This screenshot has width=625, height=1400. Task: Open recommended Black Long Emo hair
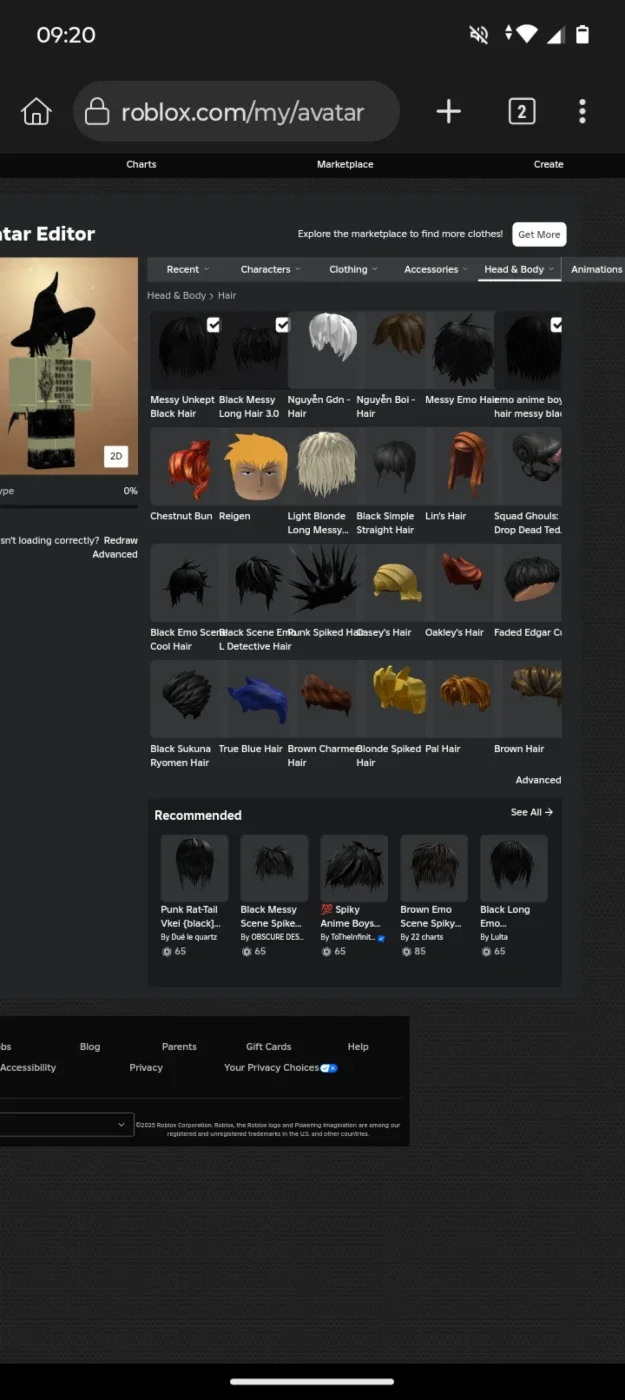514,868
